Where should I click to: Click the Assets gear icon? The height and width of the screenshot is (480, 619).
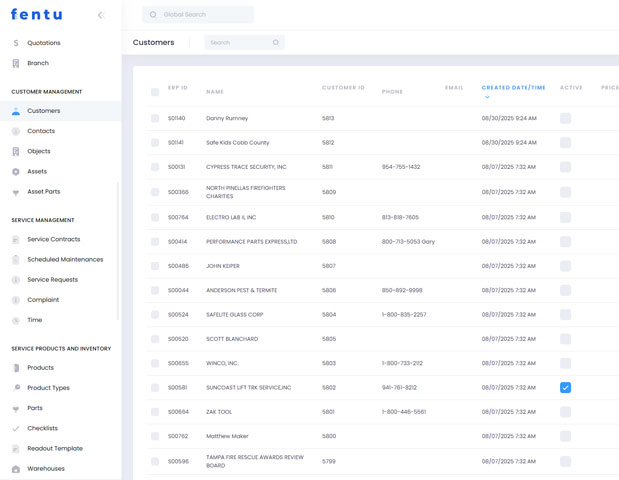point(16,172)
